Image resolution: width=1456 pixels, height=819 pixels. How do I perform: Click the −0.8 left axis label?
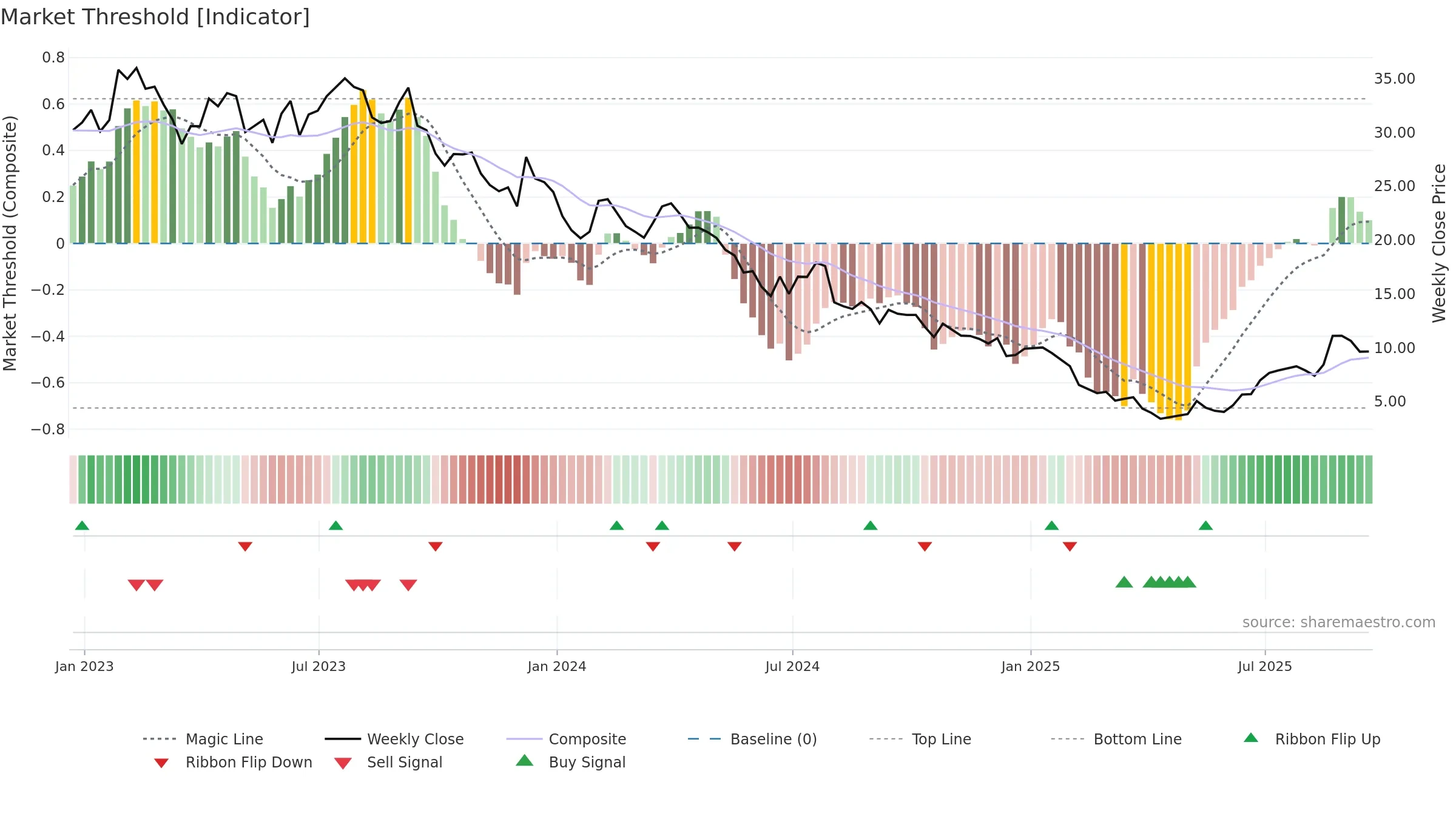(48, 430)
